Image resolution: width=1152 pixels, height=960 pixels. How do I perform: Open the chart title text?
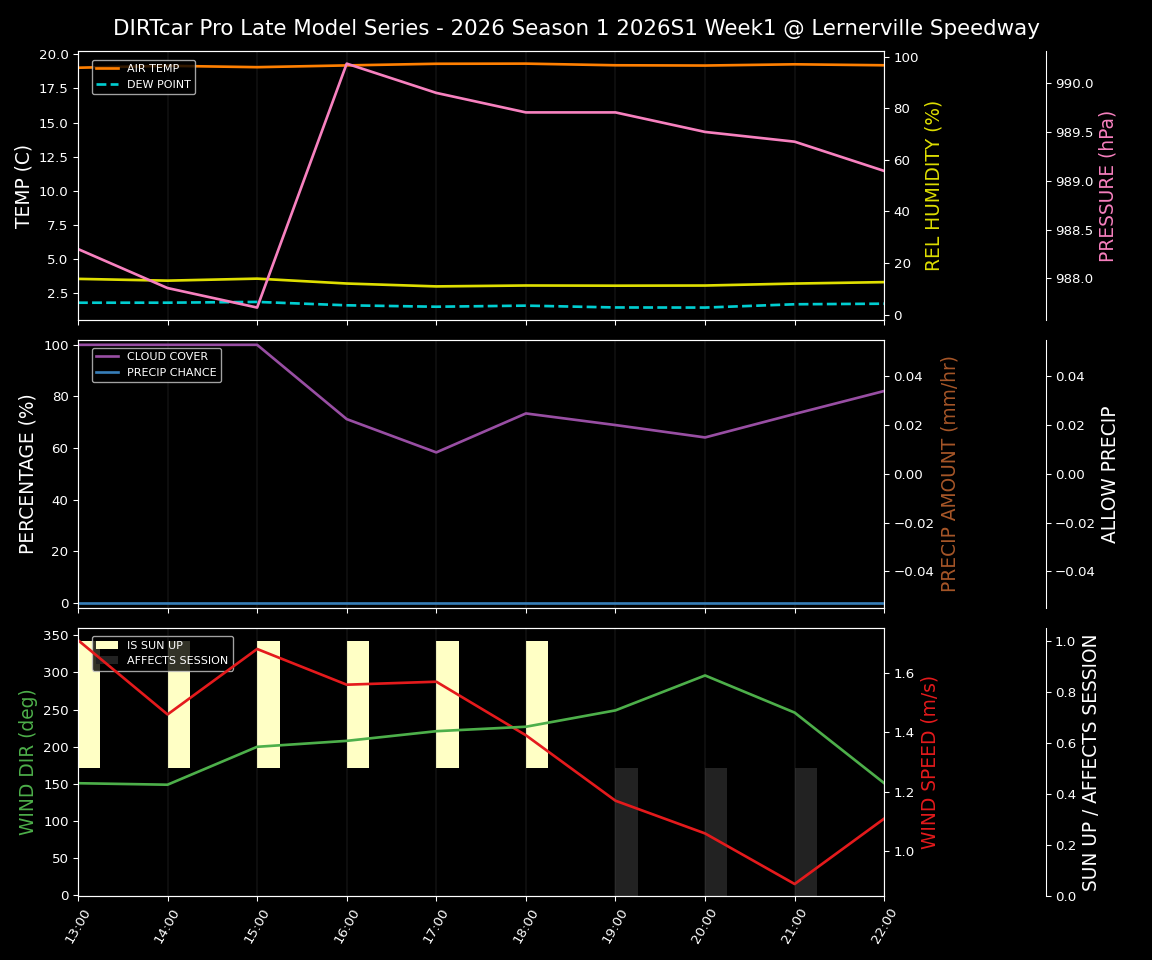click(x=576, y=28)
